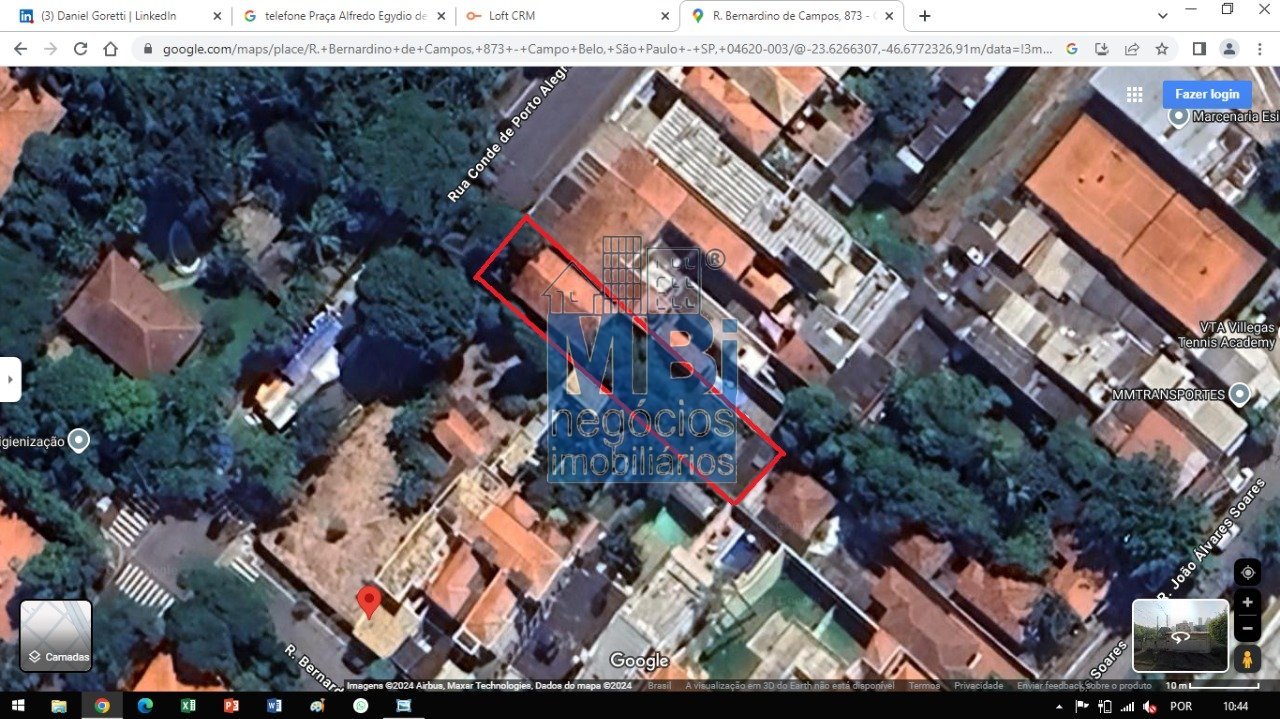Zoom in on the map
Viewport: 1280px width, 719px height.
[1247, 602]
